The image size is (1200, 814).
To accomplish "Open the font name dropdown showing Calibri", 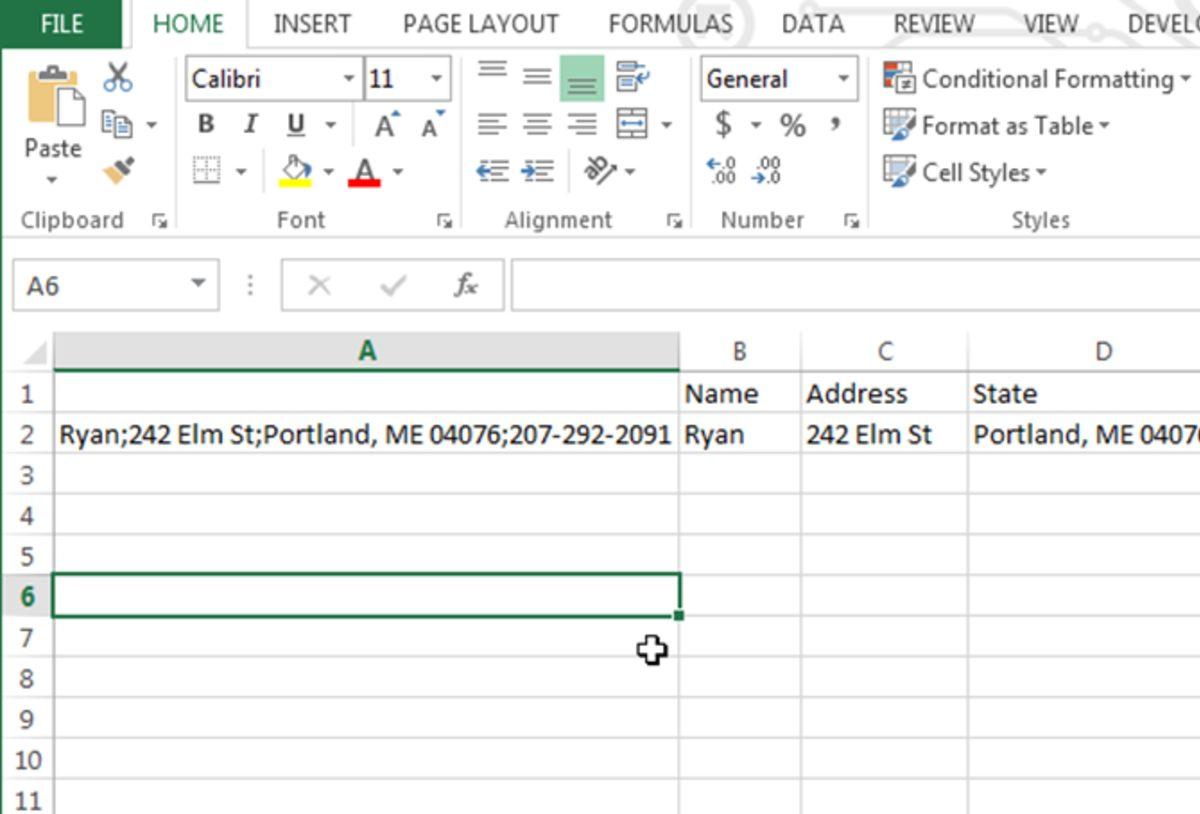I will 350,78.
